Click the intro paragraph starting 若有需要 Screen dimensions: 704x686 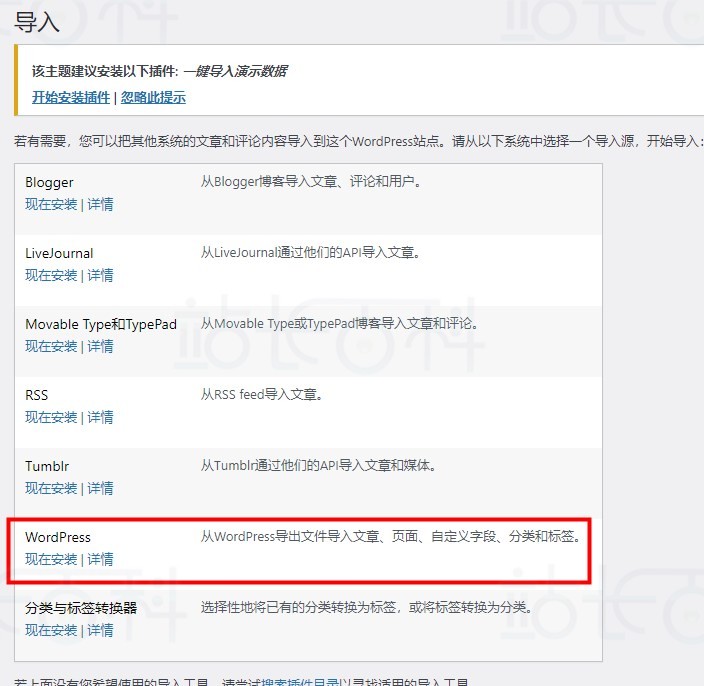358,141
